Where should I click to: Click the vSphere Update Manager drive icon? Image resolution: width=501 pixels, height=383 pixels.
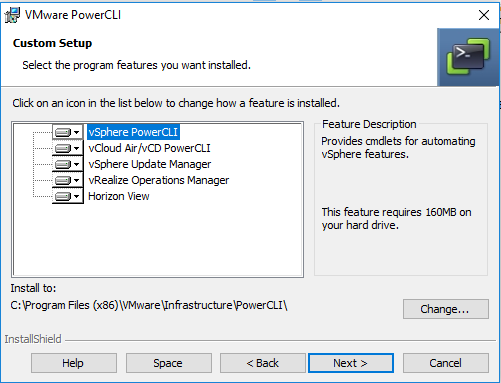(x=63, y=164)
